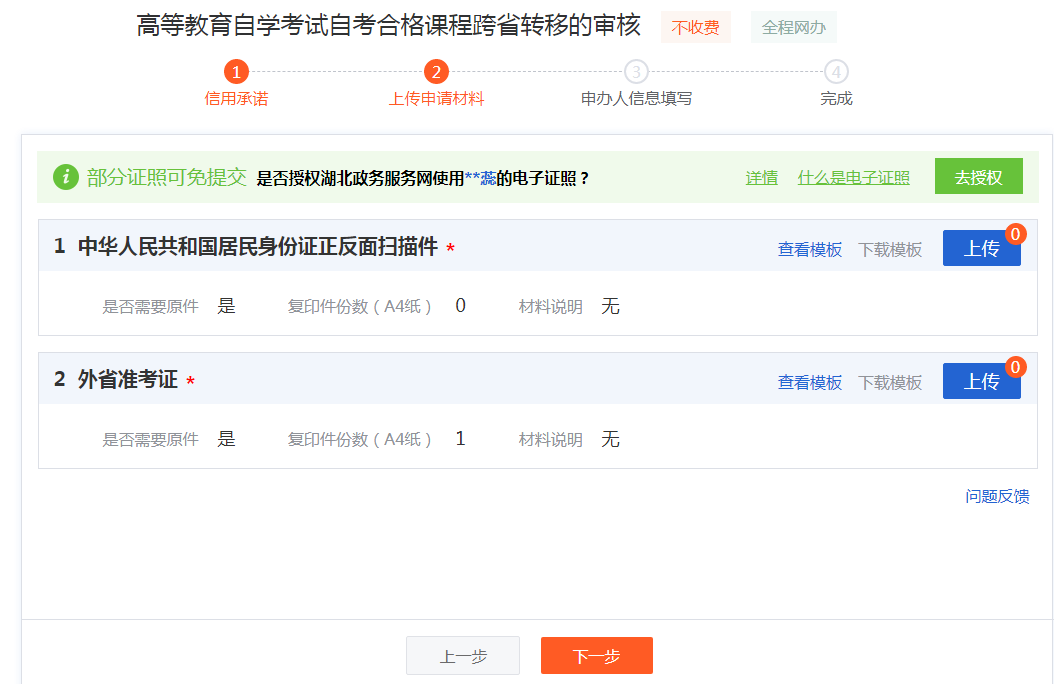The width and height of the screenshot is (1054, 684).
Task: Click the green info icon in the notice banner
Action: pos(67,176)
